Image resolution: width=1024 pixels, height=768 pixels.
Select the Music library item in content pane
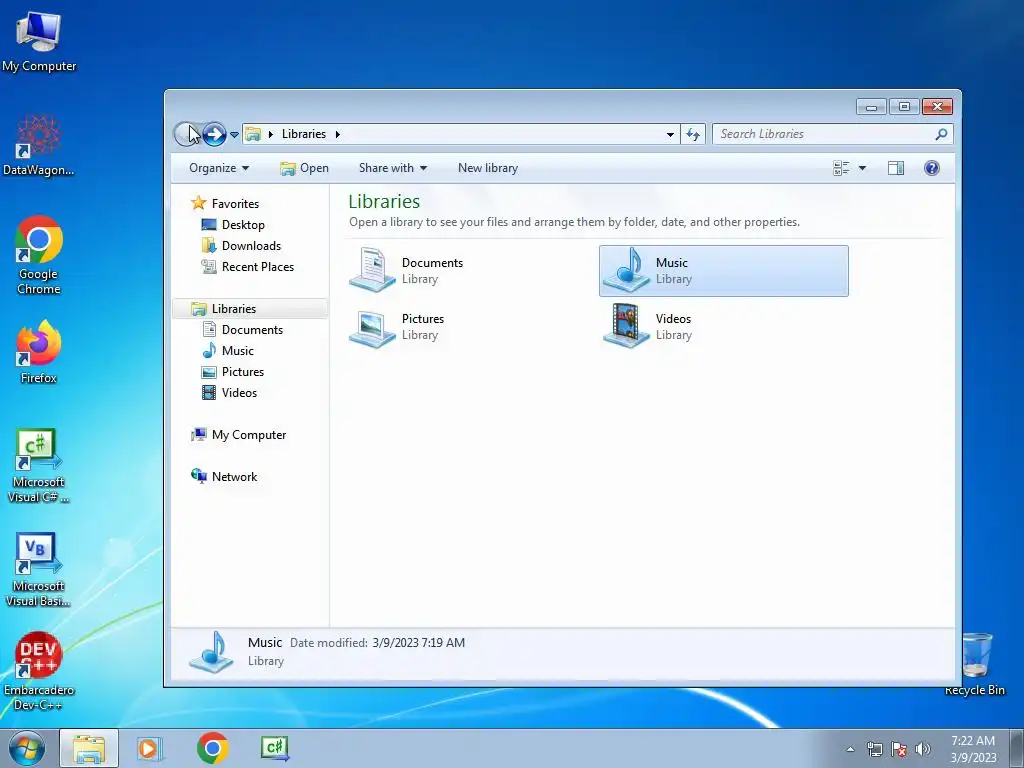point(724,271)
